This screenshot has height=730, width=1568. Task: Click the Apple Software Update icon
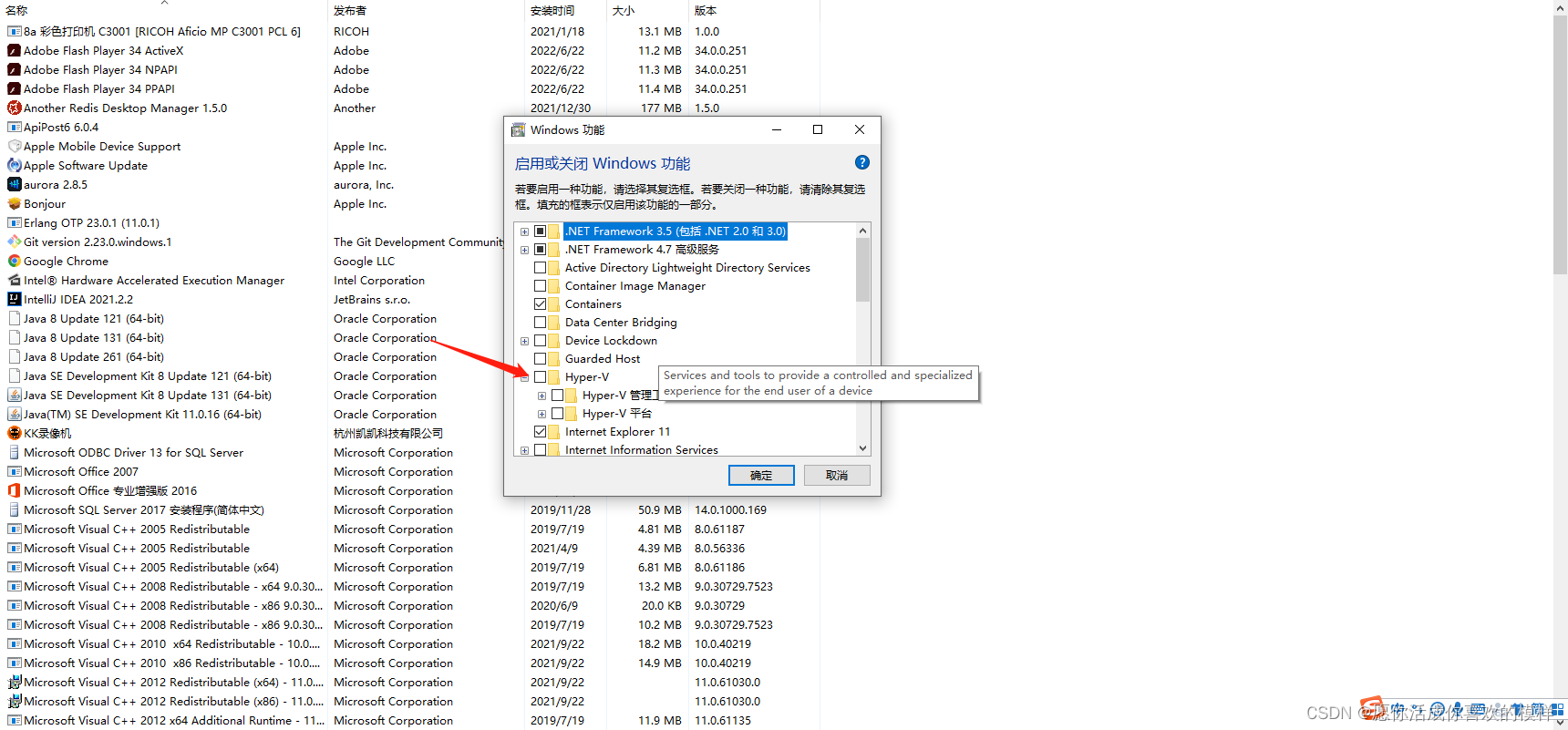pos(15,165)
